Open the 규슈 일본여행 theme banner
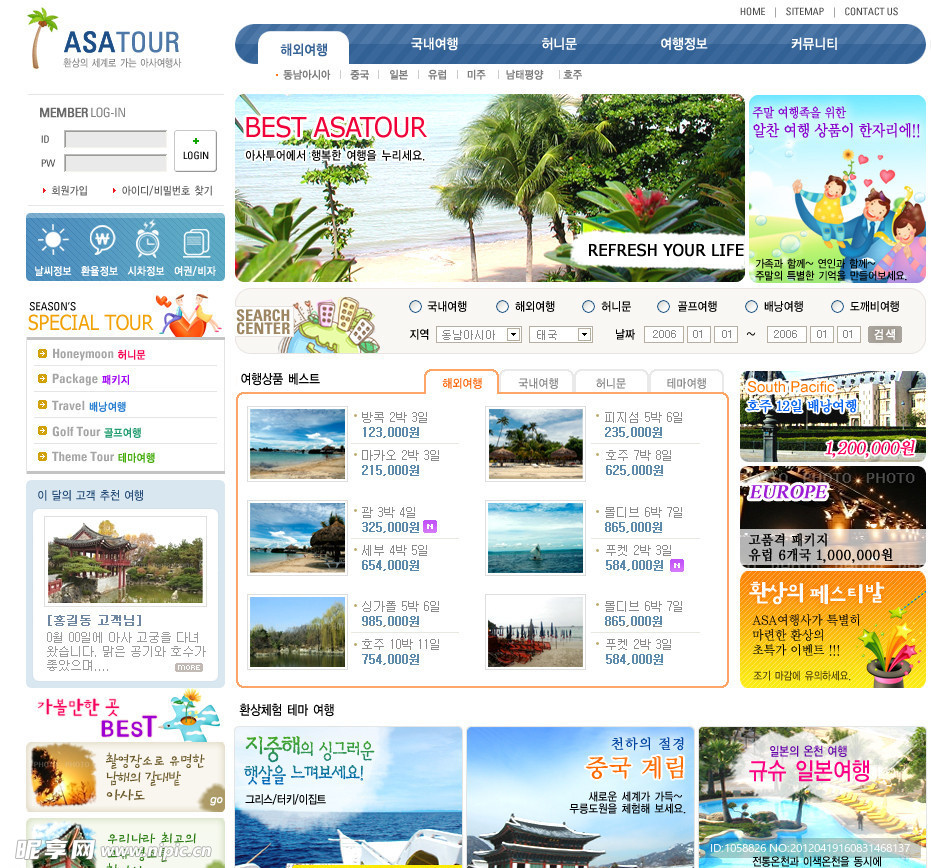Image resolution: width=931 pixels, height=868 pixels. [812, 797]
